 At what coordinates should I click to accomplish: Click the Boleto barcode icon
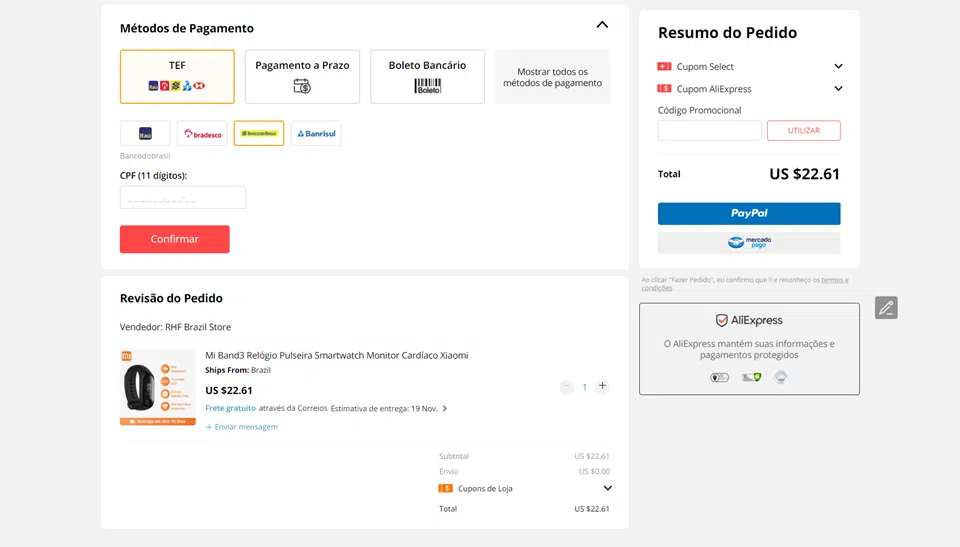click(x=427, y=86)
